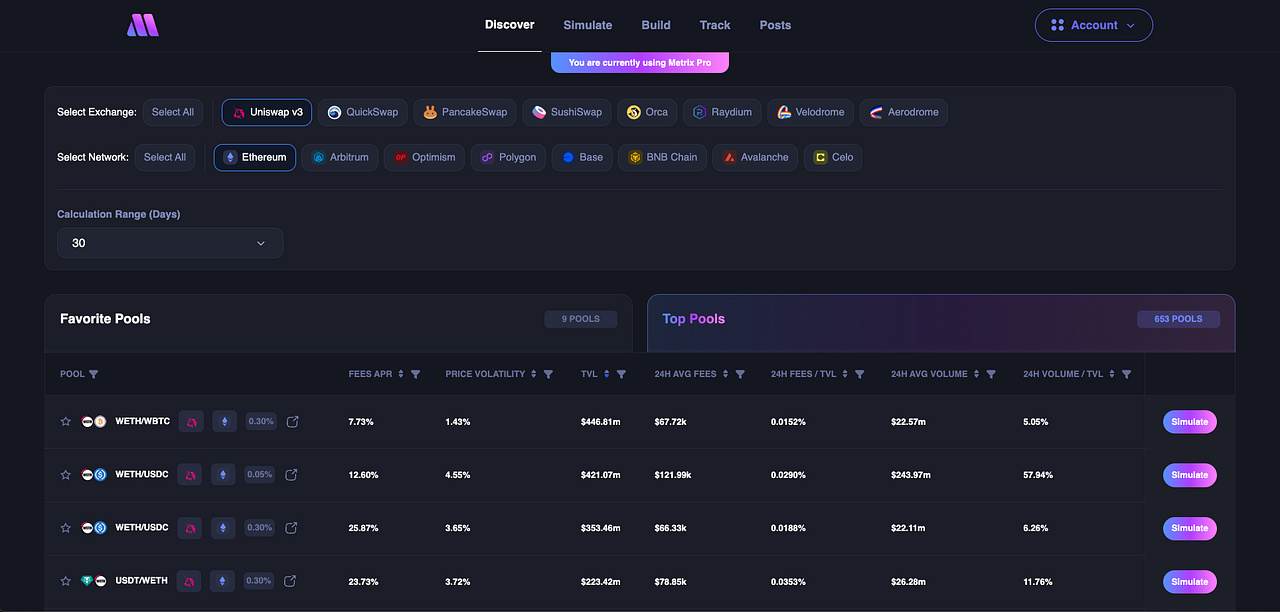Viewport: 1280px width, 612px height.
Task: Toggle the Raydium exchange chip
Action: [722, 112]
